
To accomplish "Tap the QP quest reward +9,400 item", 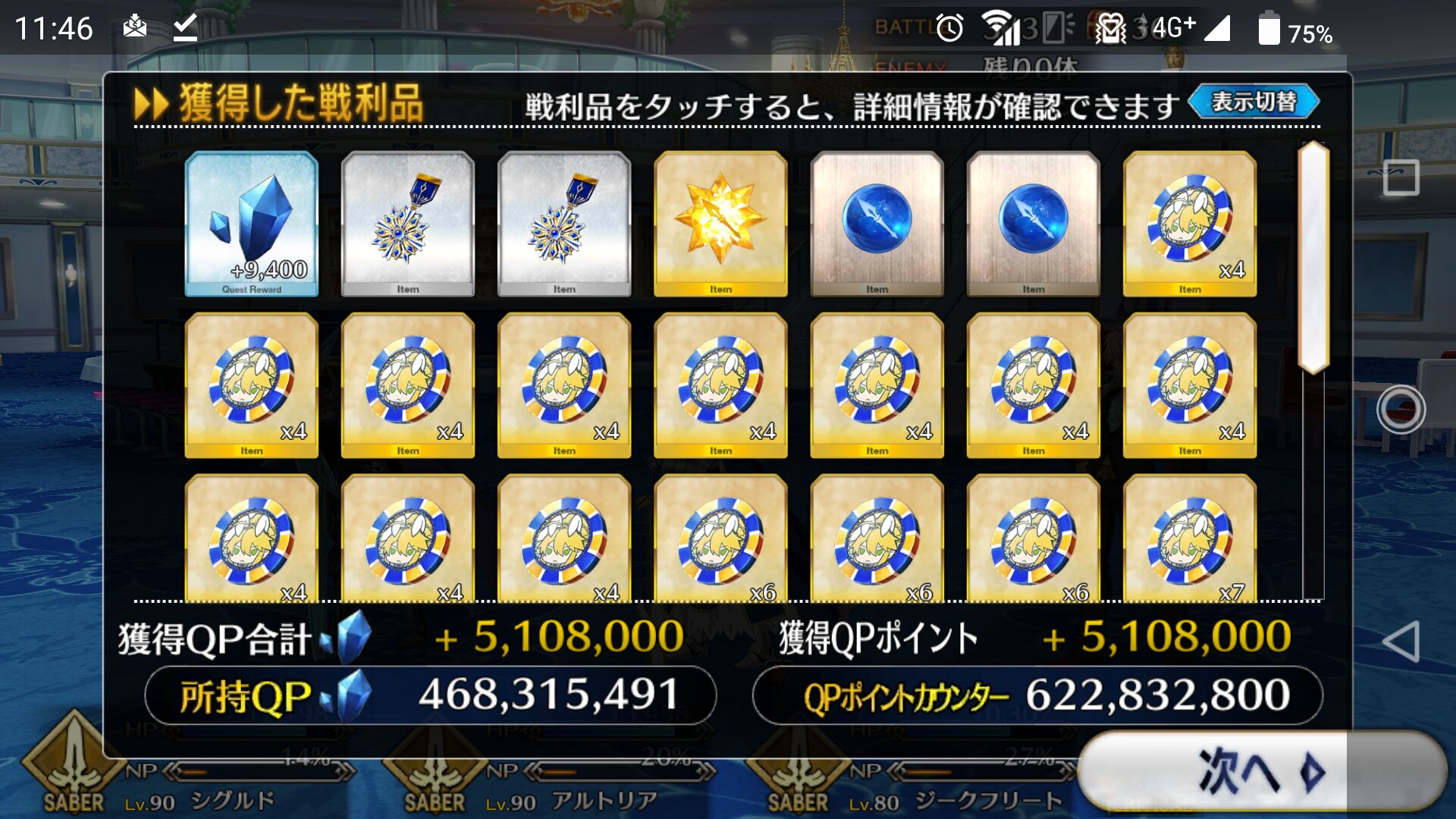I will [252, 224].
